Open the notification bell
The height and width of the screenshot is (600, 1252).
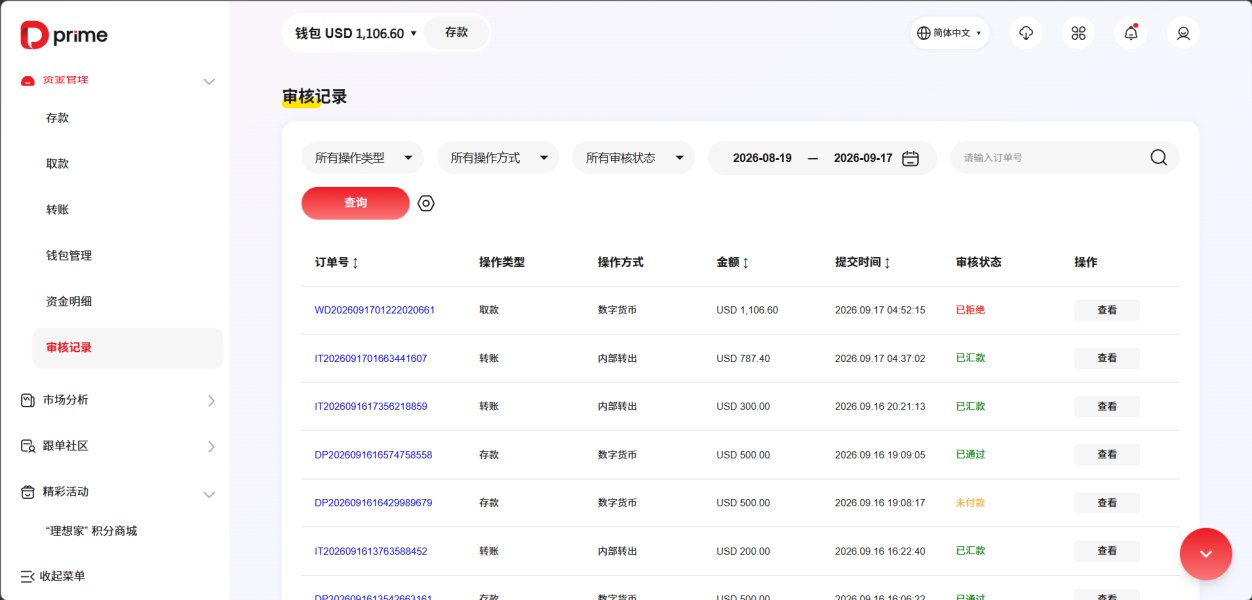pos(1131,33)
